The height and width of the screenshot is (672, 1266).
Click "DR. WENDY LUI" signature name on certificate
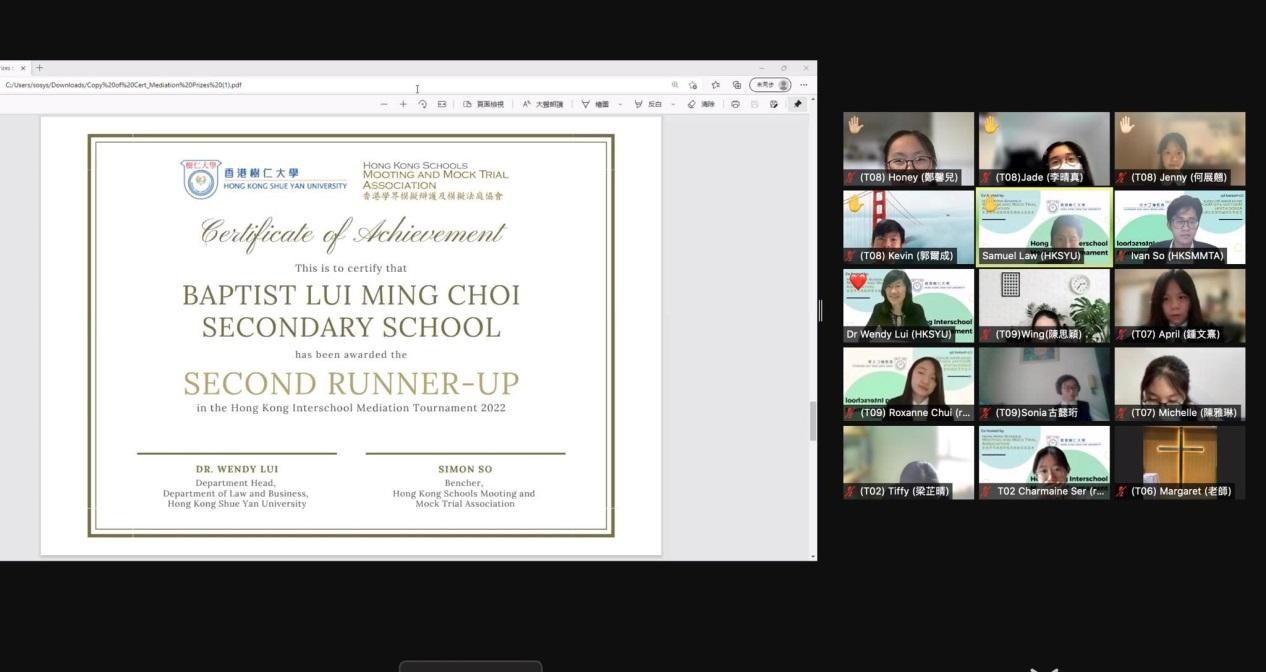(237, 469)
